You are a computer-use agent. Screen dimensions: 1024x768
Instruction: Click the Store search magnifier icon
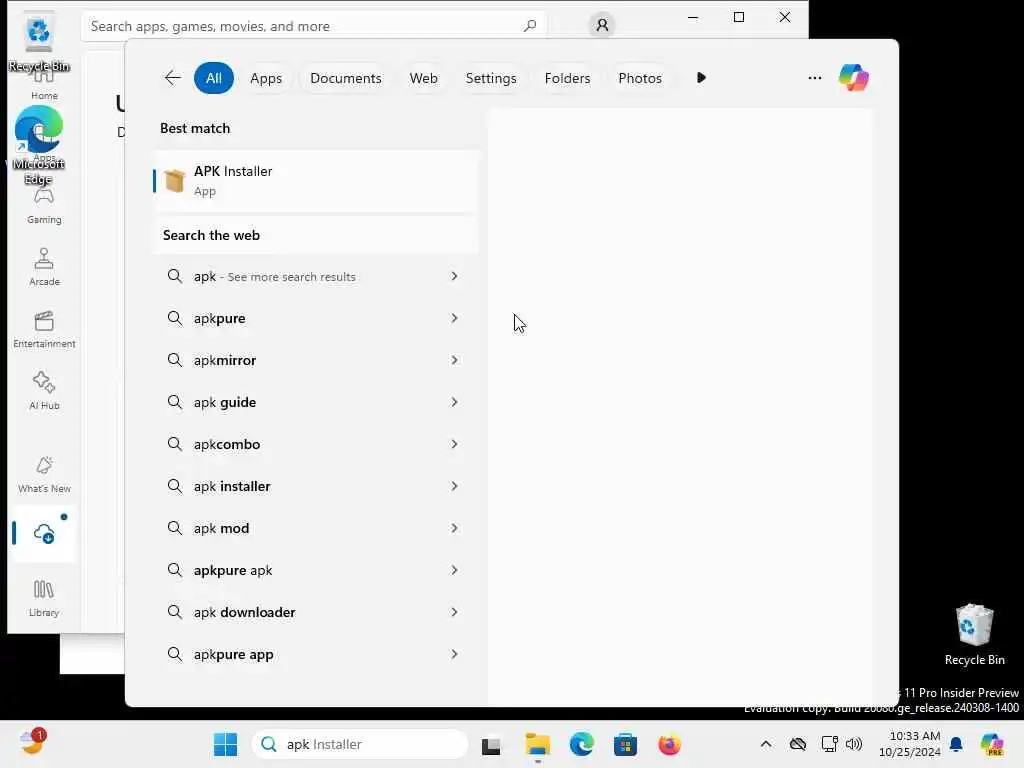click(x=530, y=25)
